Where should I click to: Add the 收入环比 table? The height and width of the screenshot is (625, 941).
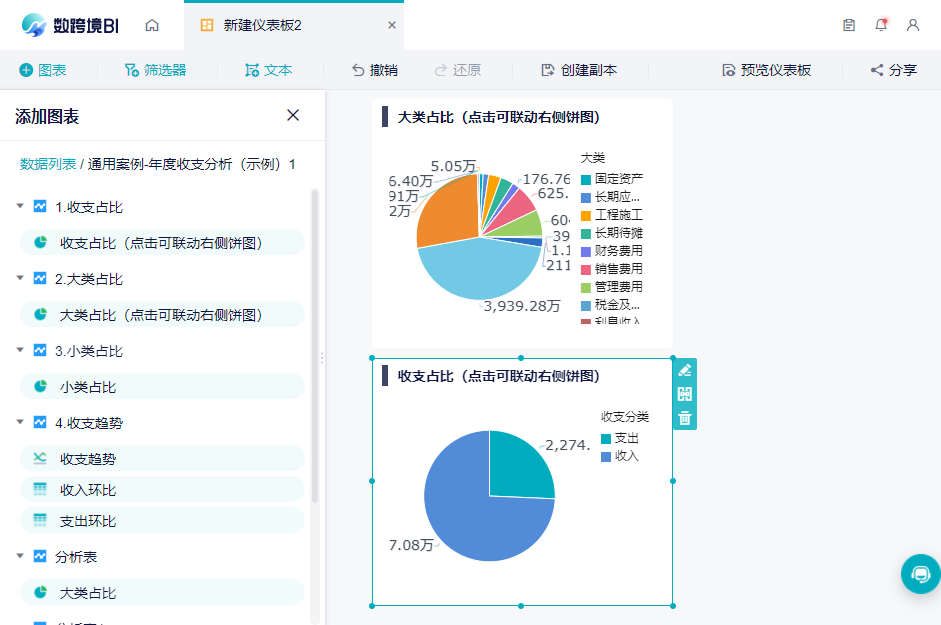(162, 489)
